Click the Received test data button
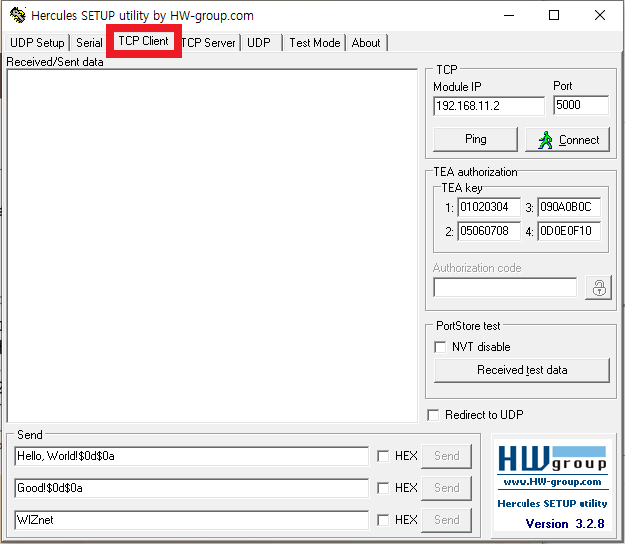Image resolution: width=625 pixels, height=544 pixels. coord(522,370)
